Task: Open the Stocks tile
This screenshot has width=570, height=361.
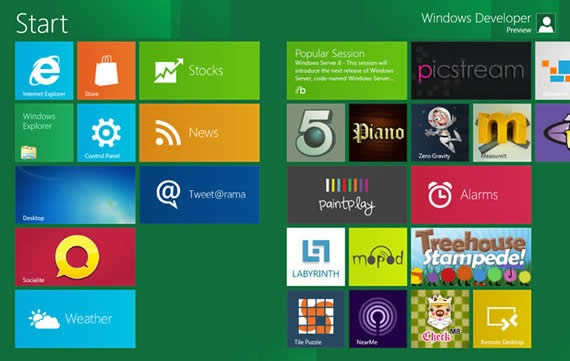Action: click(x=199, y=71)
